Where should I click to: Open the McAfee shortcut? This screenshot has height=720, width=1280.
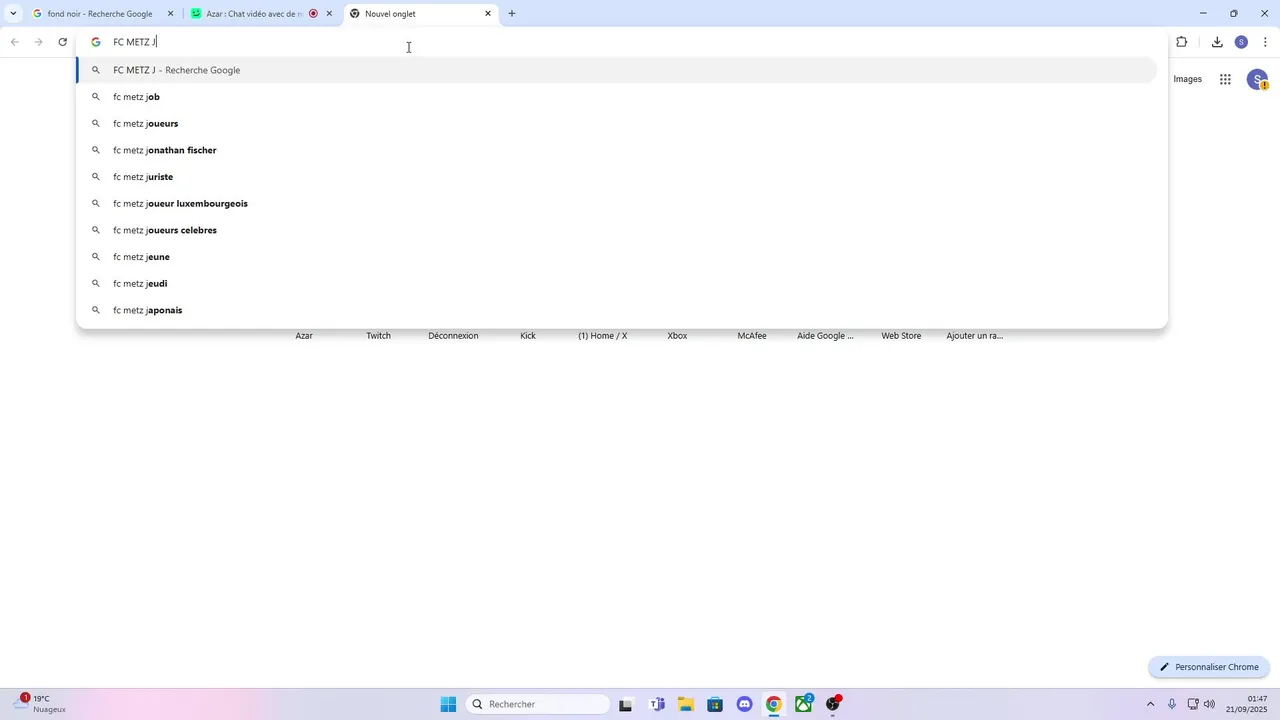coord(752,336)
